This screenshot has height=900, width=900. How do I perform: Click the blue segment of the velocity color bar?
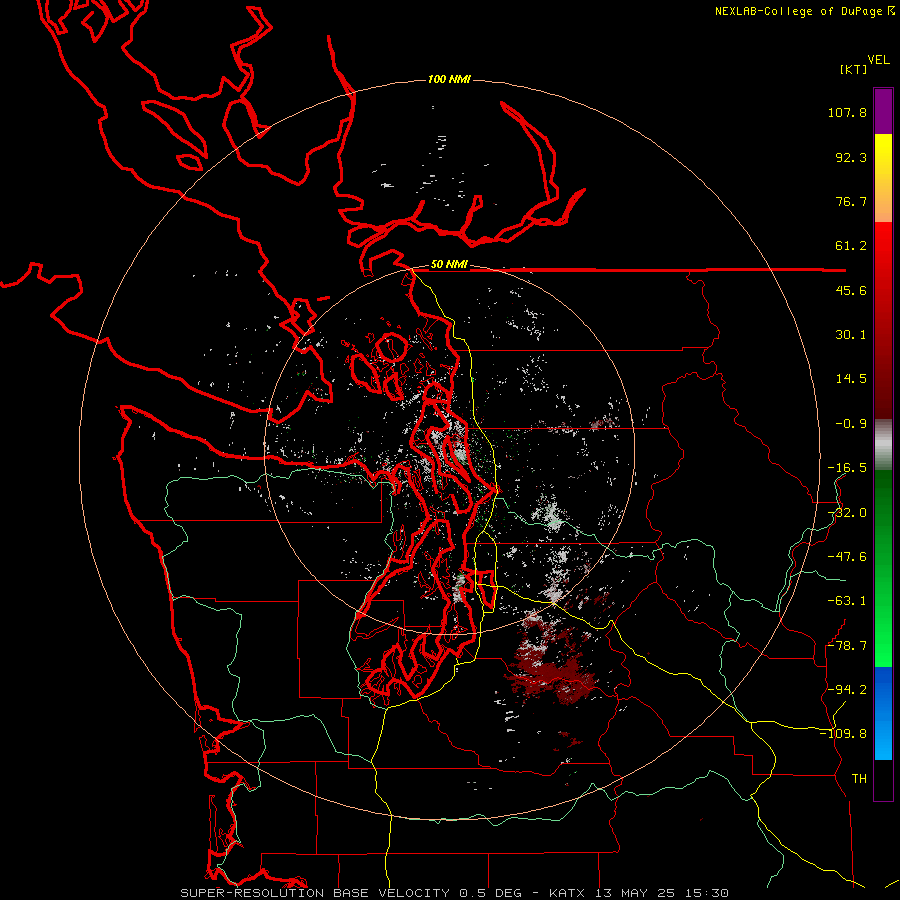(883, 713)
